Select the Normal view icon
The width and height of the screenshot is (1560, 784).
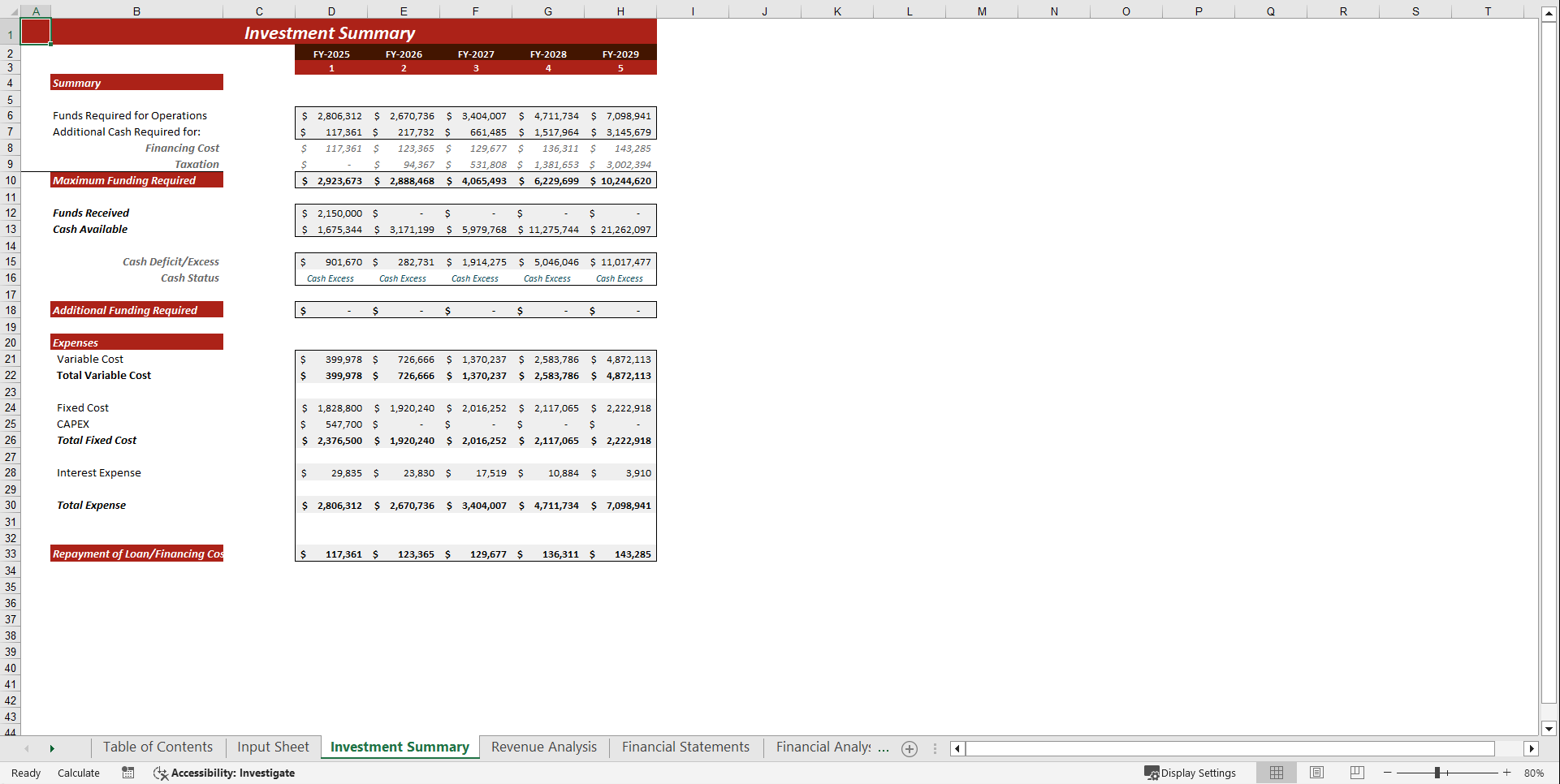[x=1276, y=773]
